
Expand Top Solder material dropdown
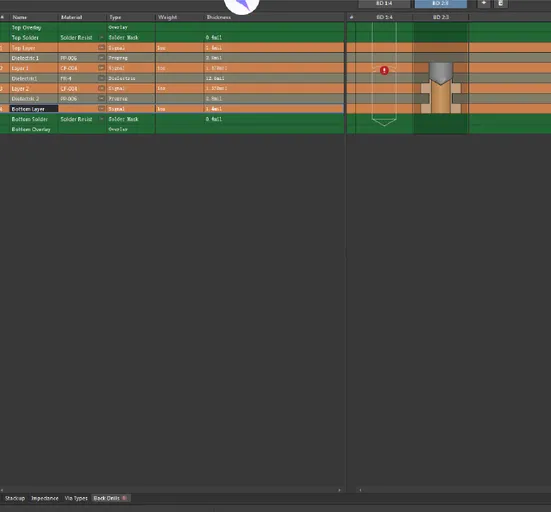point(102,37)
